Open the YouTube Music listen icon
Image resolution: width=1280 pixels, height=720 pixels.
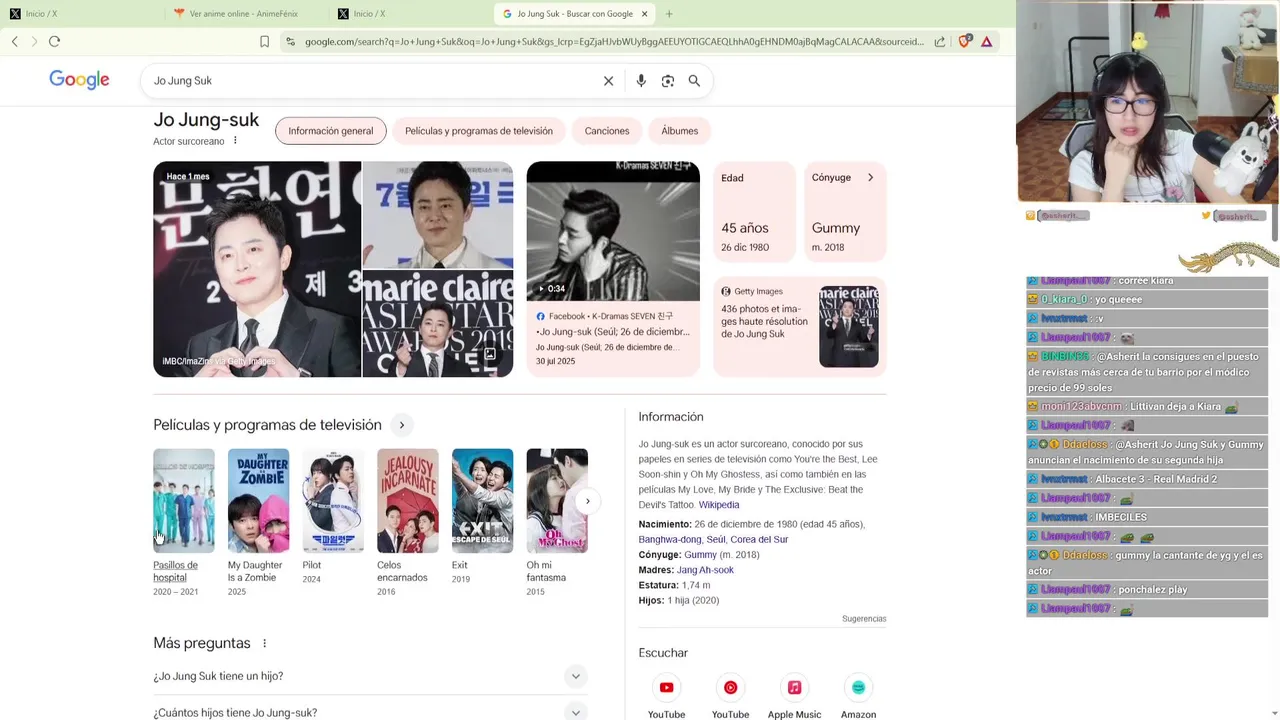pyautogui.click(x=730, y=687)
